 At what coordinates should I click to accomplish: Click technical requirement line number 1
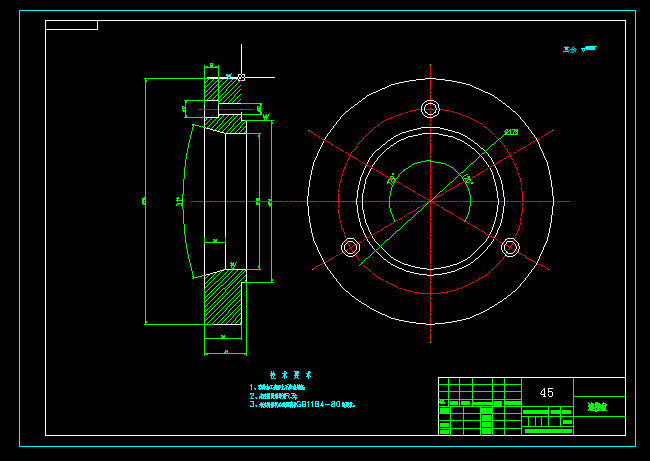277,387
